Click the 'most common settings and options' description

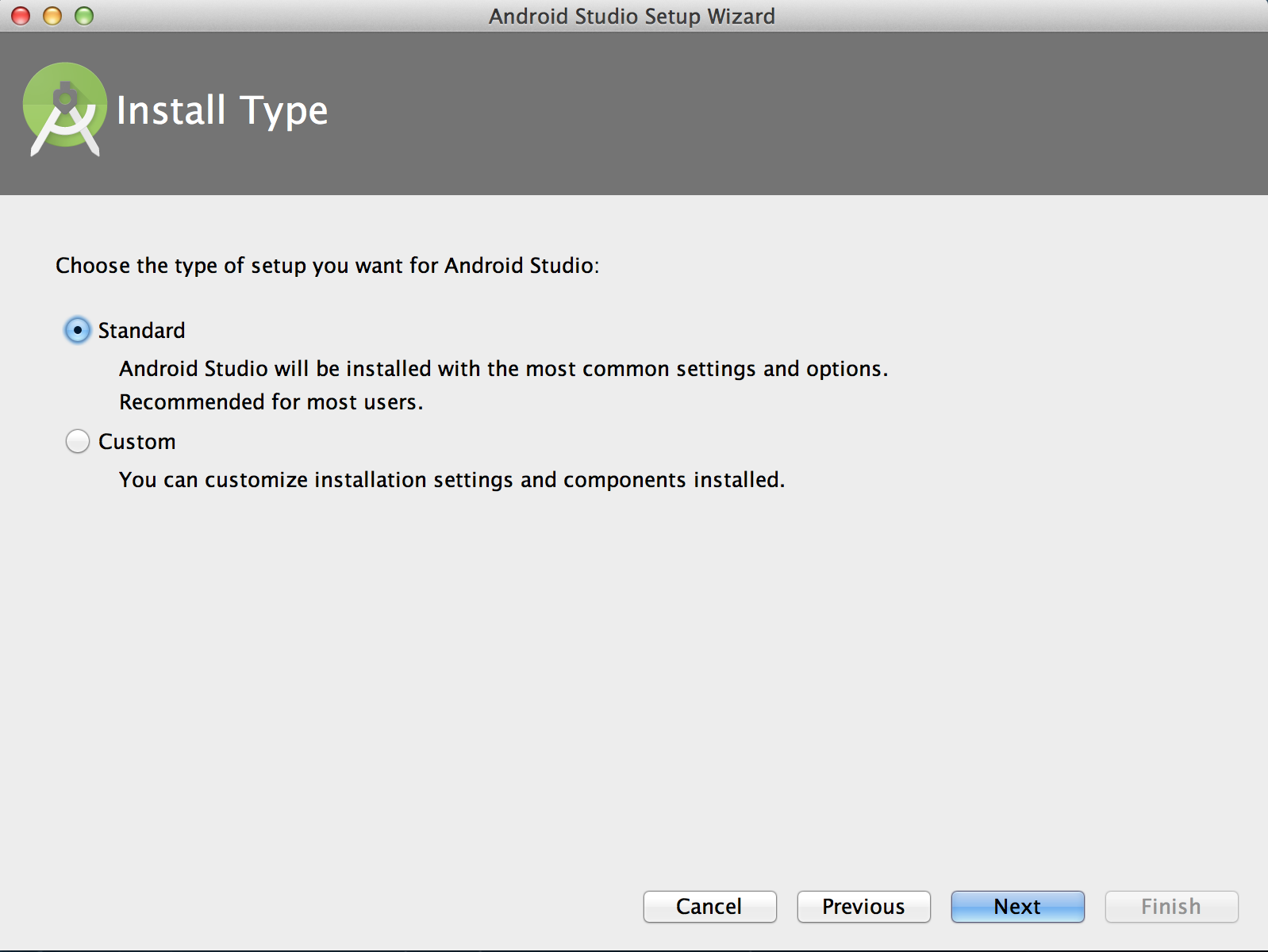[503, 369]
